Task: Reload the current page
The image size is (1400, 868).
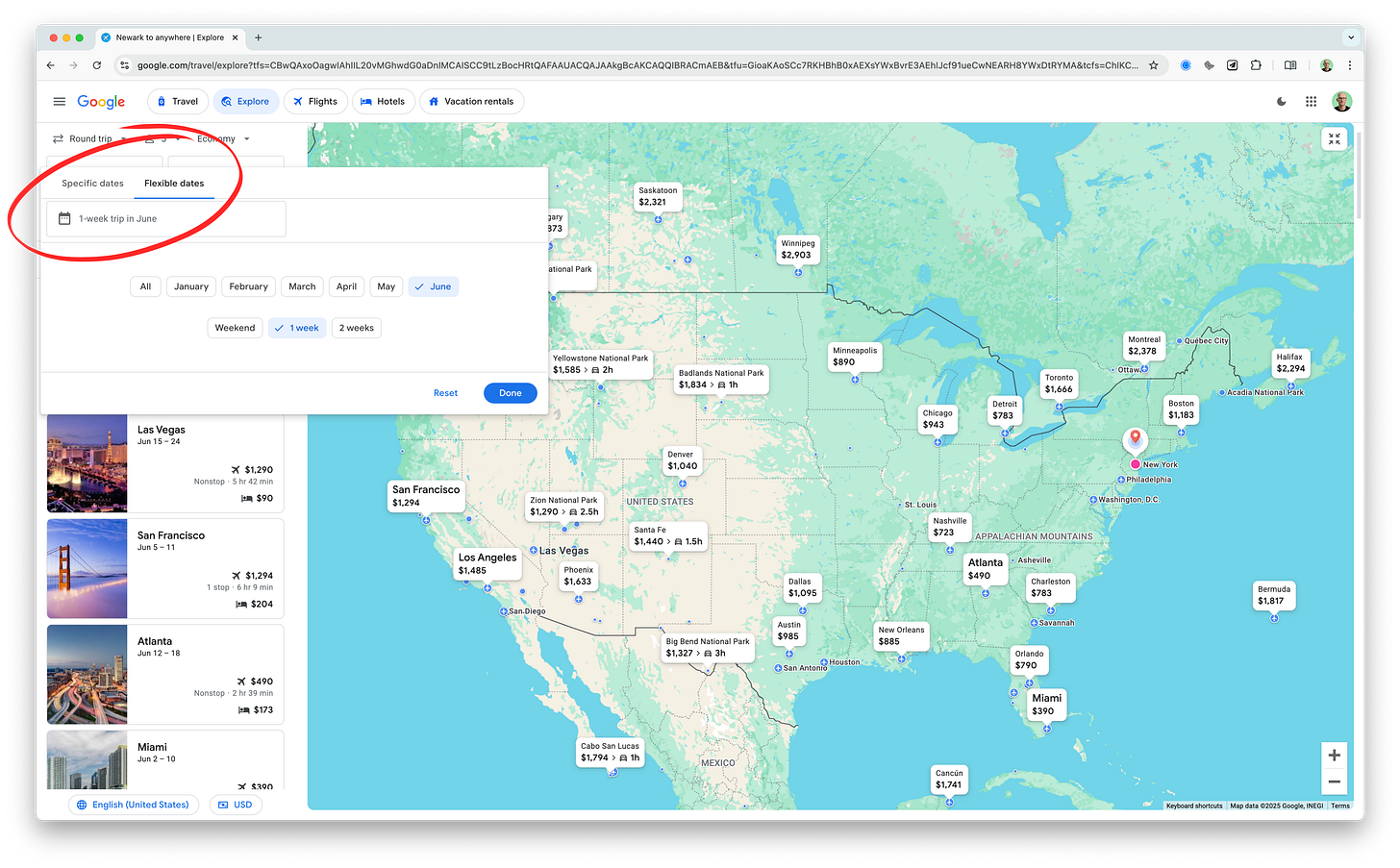Action: (x=96, y=65)
